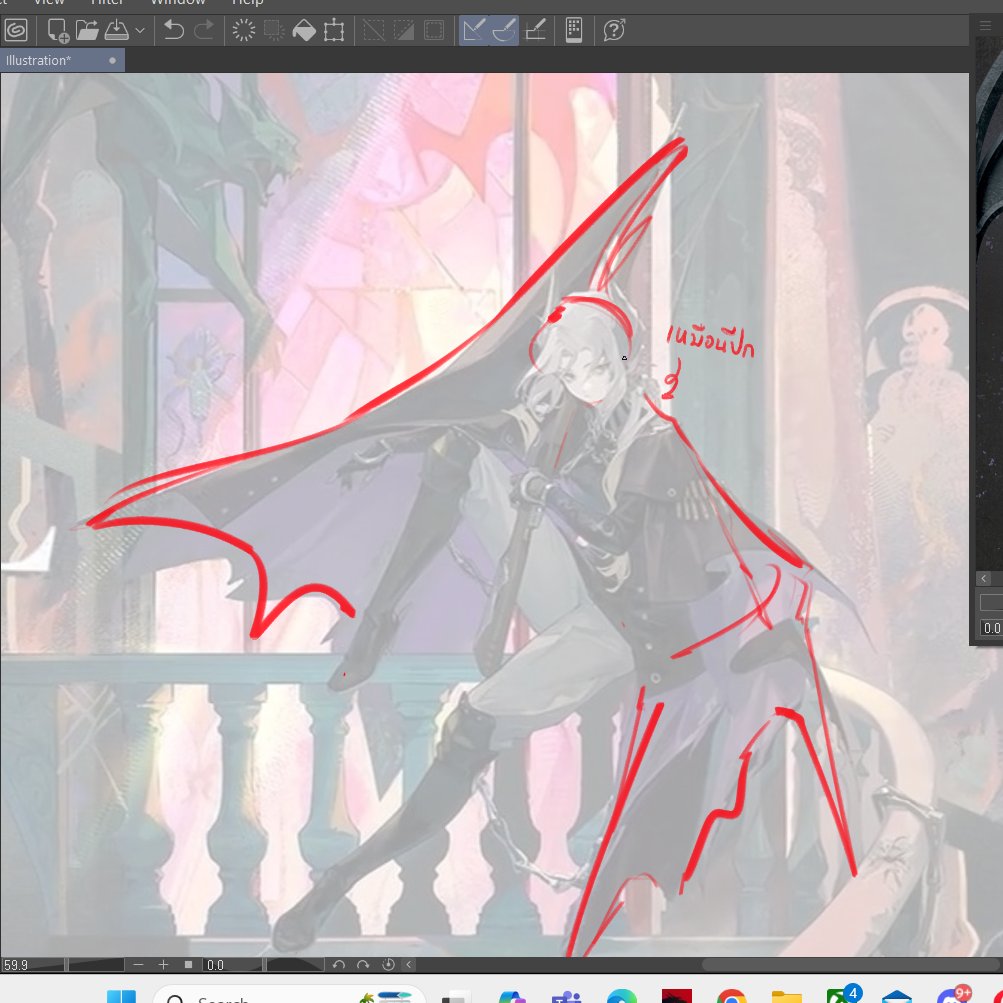Launch Google Chrome from taskbar
This screenshot has width=1003, height=1003.
pyautogui.click(x=731, y=997)
